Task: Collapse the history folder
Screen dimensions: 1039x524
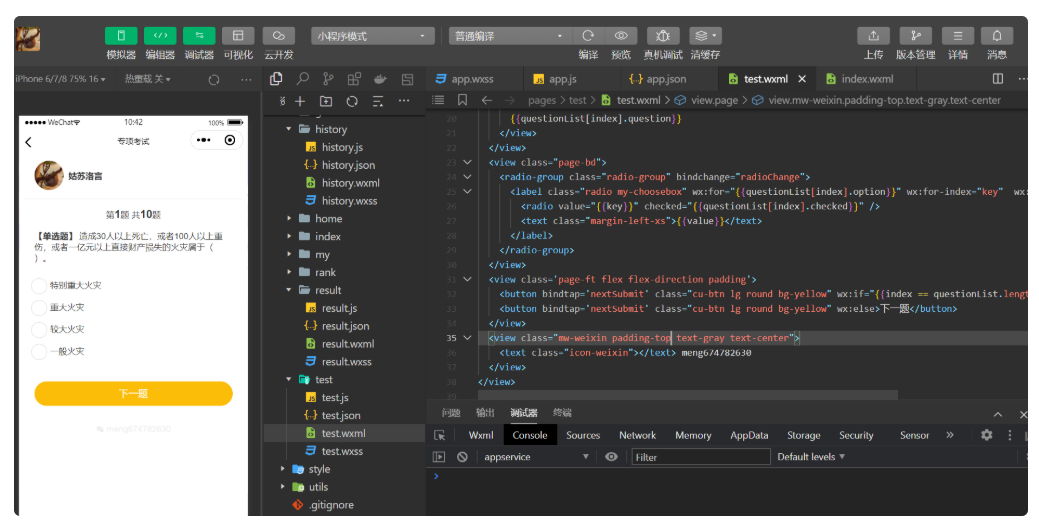Action: [288, 129]
